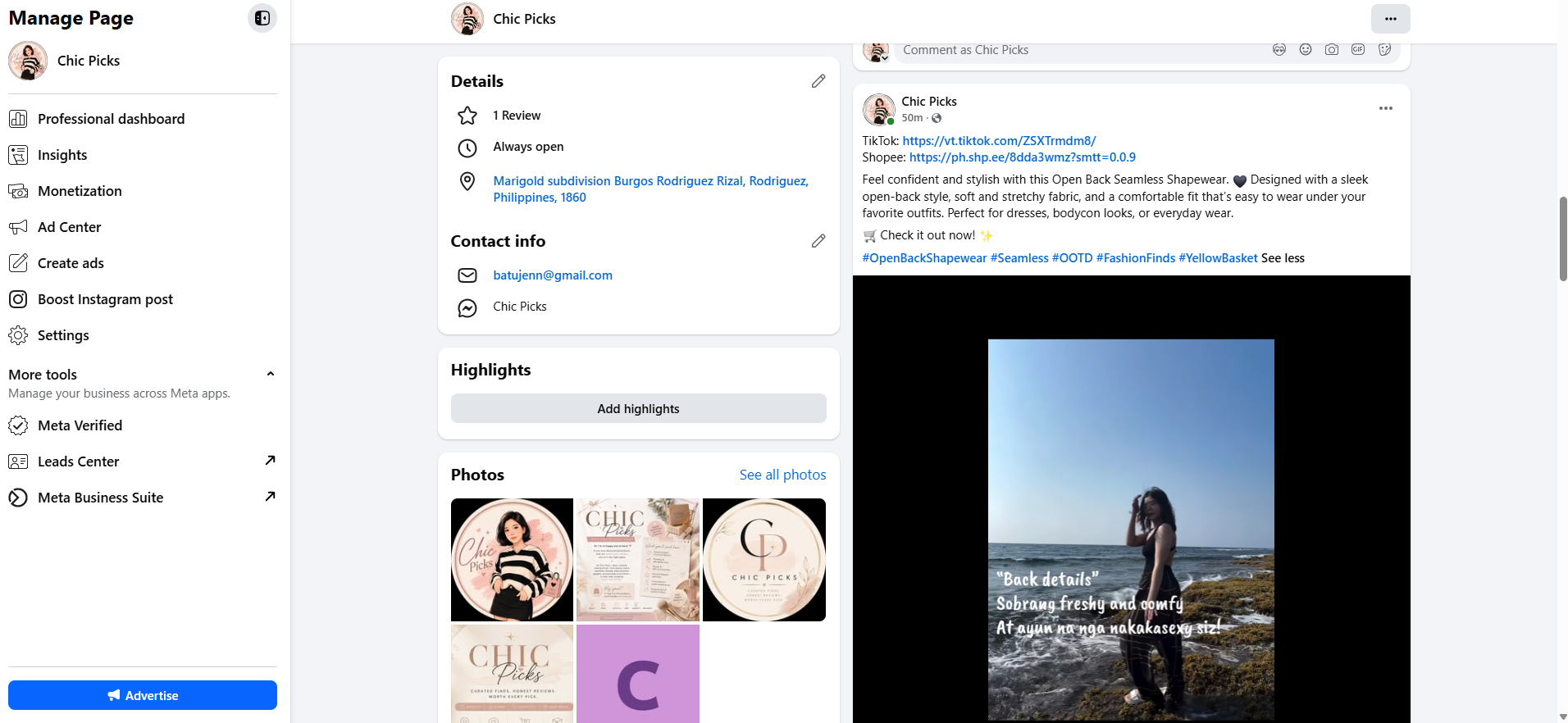
Task: Click the globe audience icon on the post
Action: pyautogui.click(x=937, y=118)
